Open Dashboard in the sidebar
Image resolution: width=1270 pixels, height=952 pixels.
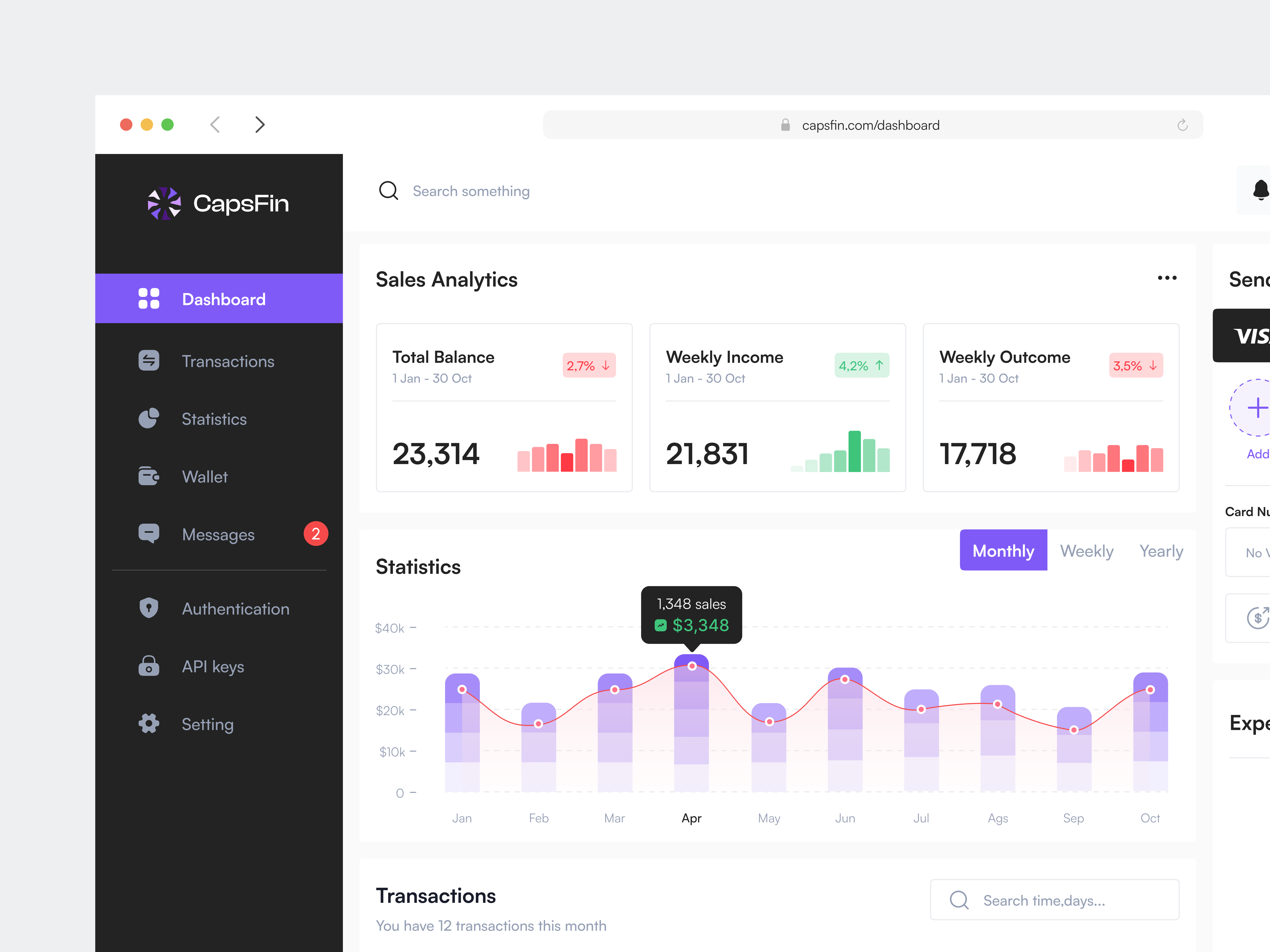pyautogui.click(x=219, y=298)
